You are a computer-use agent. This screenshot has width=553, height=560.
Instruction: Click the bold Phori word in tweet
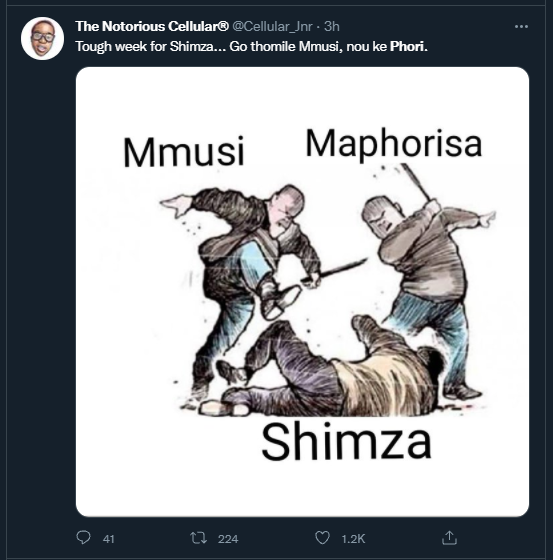(x=409, y=46)
